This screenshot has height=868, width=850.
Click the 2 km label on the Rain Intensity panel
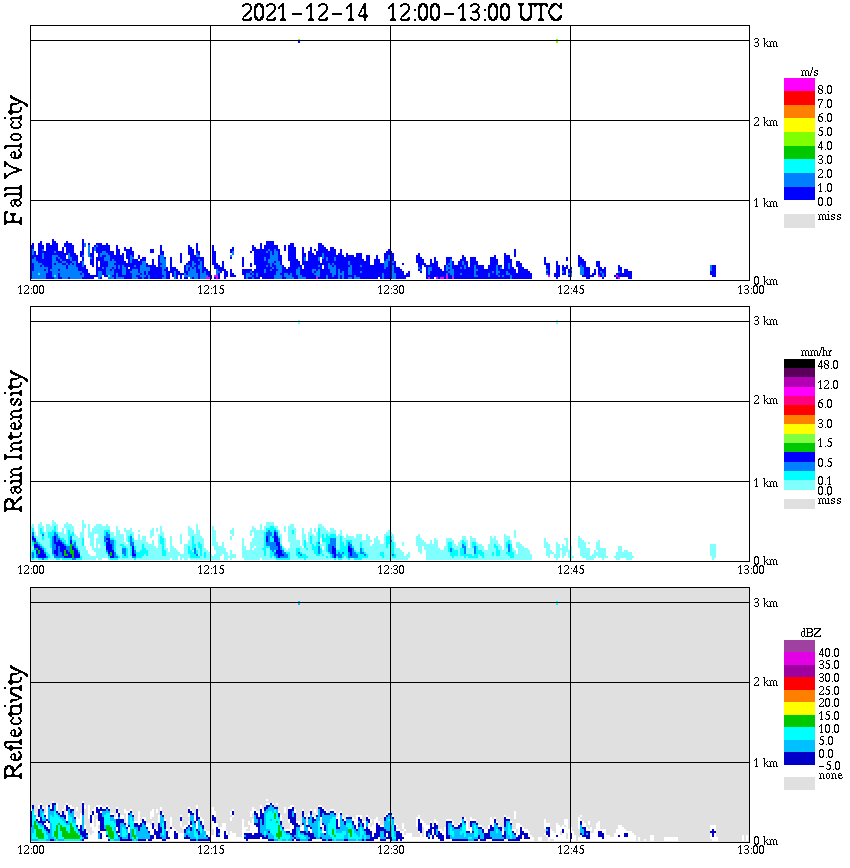[765, 400]
